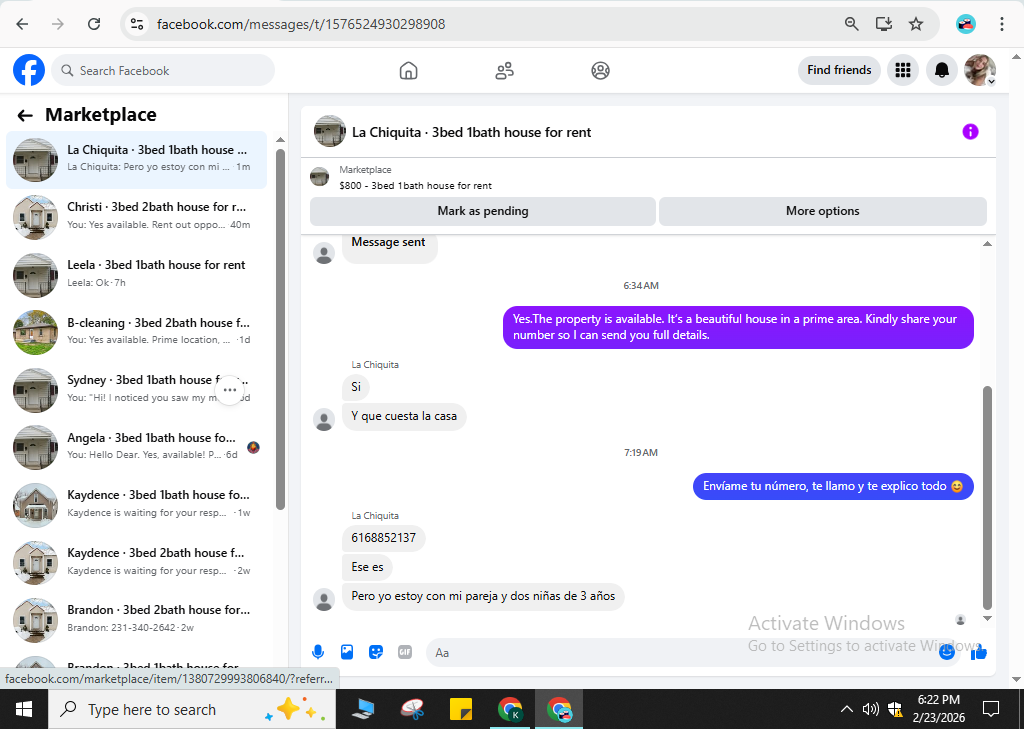Click the browser address bar URL
The height and width of the screenshot is (729, 1024).
301,24
